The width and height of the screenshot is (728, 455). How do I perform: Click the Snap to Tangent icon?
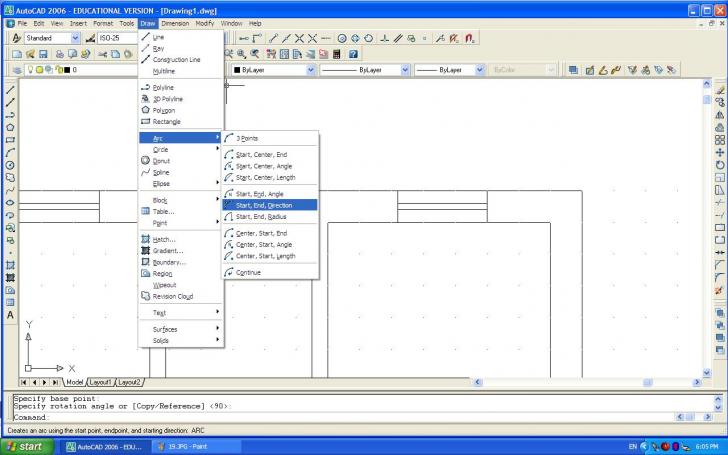pos(368,39)
